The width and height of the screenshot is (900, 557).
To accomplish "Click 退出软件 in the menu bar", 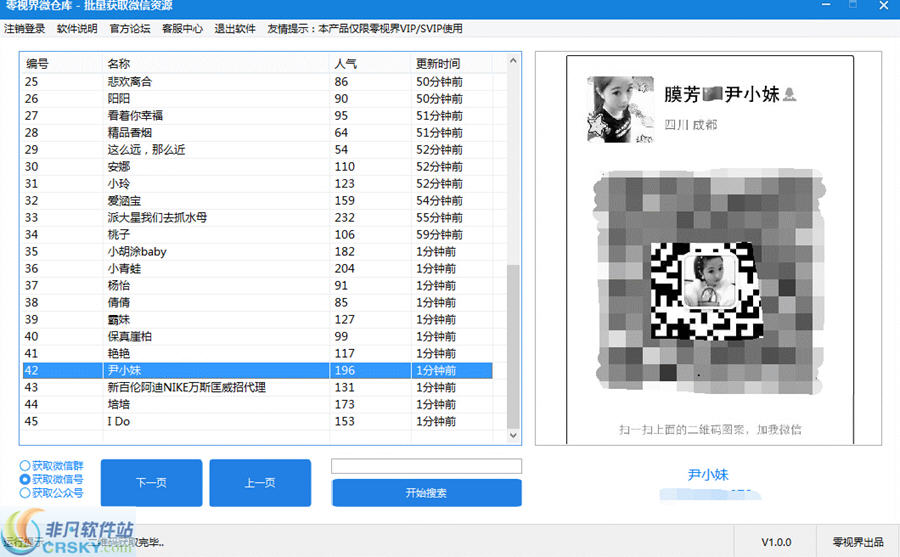I will 235,29.
